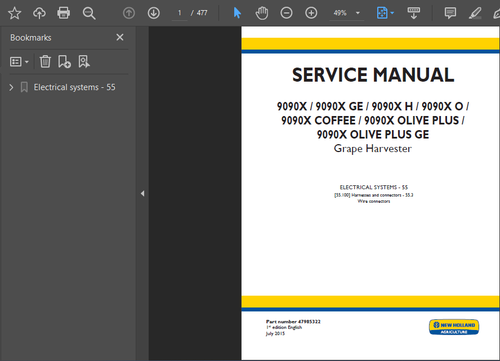The height and width of the screenshot is (361, 500).
Task: Enable scrolling mode keyboard icon
Action: pos(414,13)
